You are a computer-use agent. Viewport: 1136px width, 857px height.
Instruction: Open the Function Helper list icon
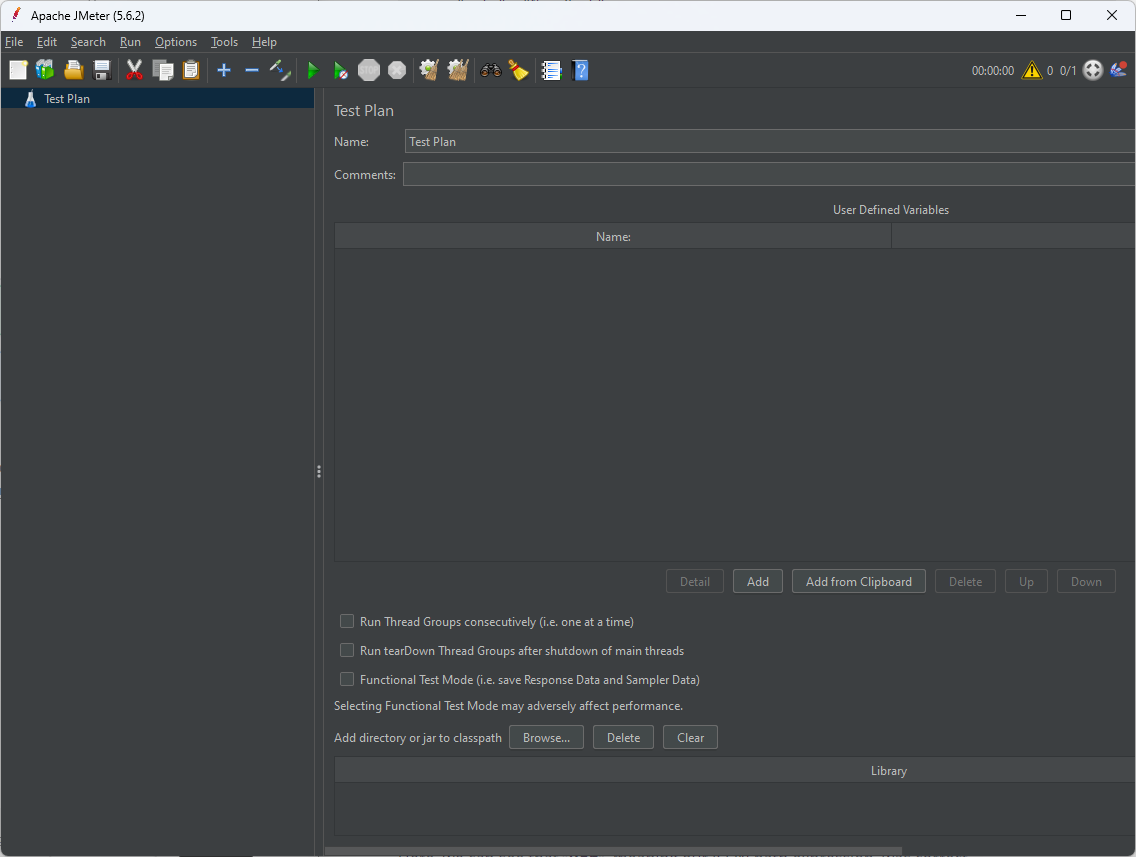551,70
